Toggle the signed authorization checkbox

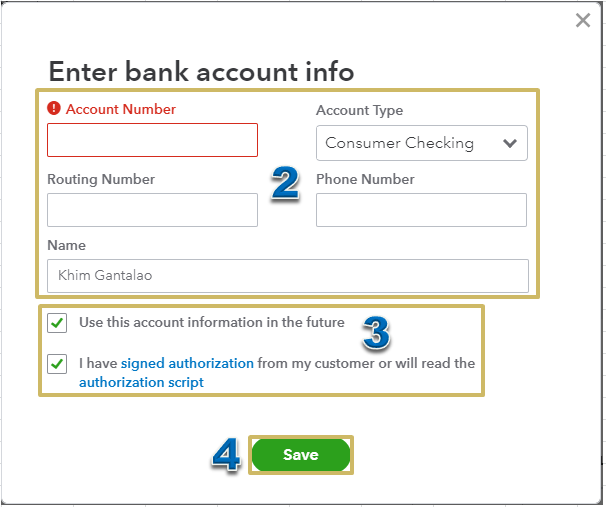point(58,364)
